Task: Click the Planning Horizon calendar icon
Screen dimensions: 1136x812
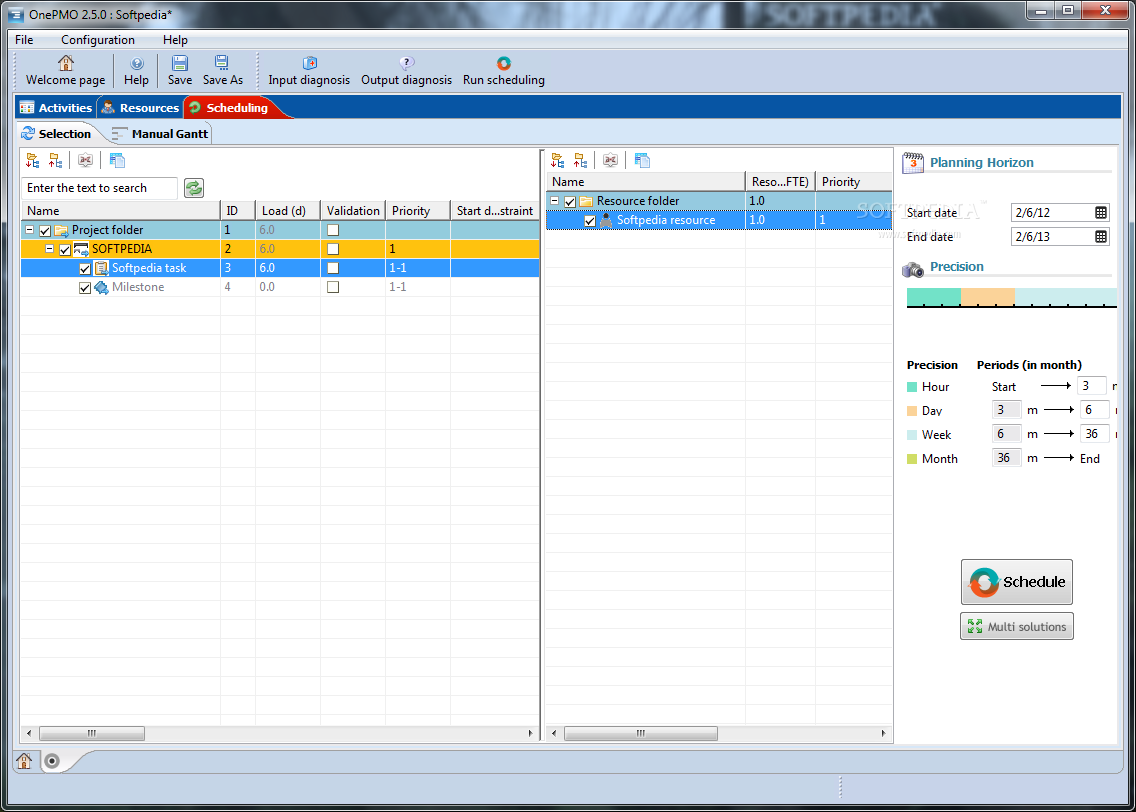Action: (913, 163)
